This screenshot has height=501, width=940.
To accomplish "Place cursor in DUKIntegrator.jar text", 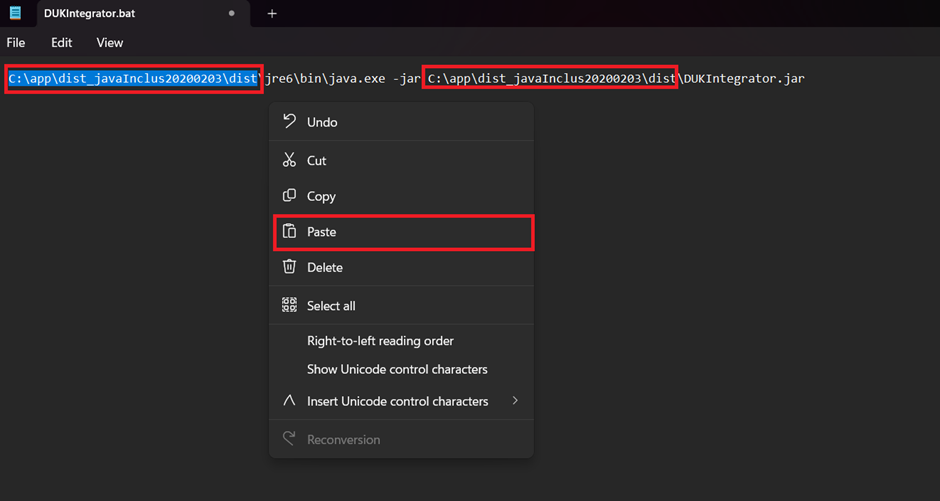I will [x=745, y=78].
